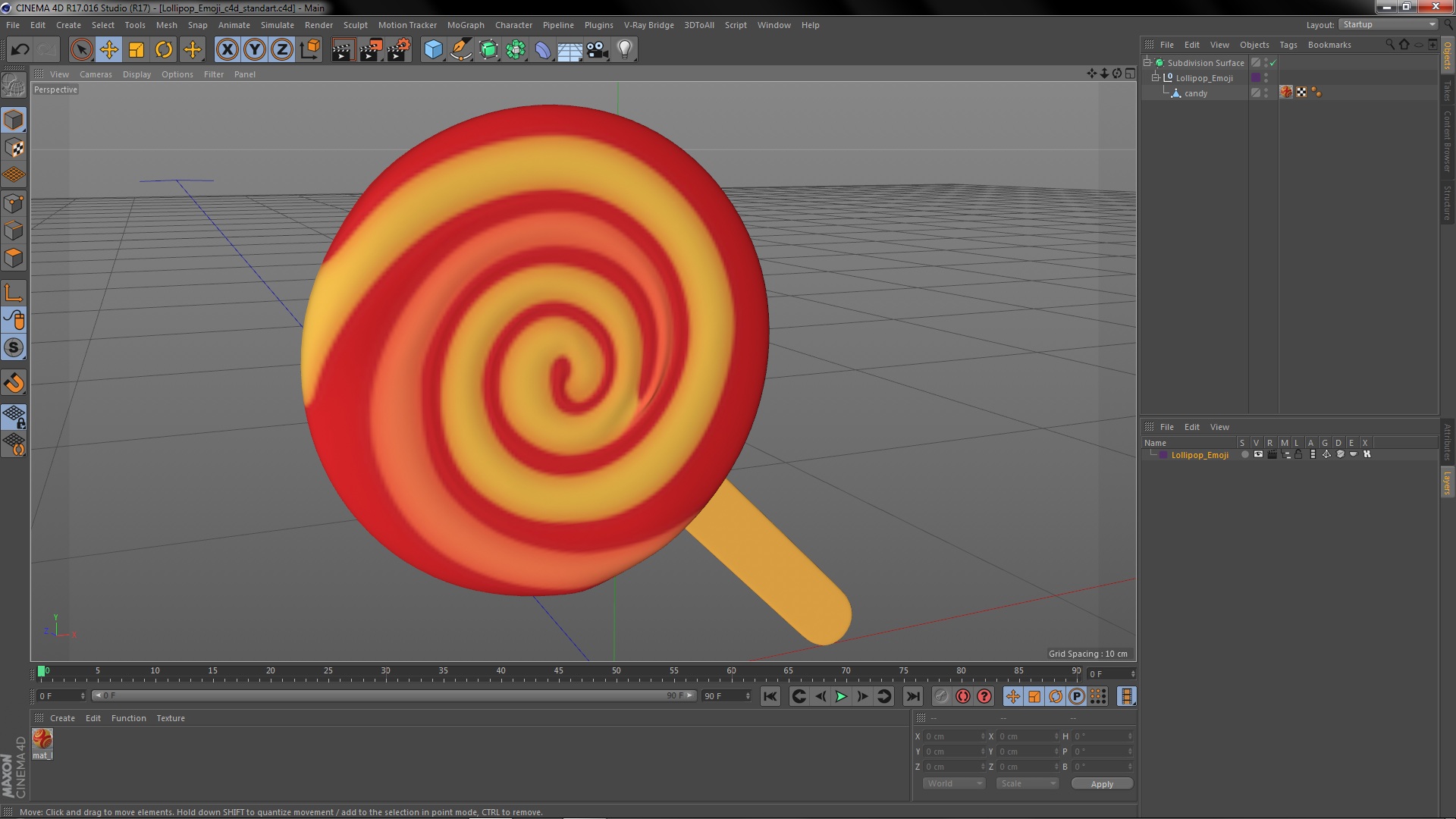This screenshot has height=819, width=1456.
Task: Enable the Axis tool in left sidebar
Action: (x=14, y=293)
